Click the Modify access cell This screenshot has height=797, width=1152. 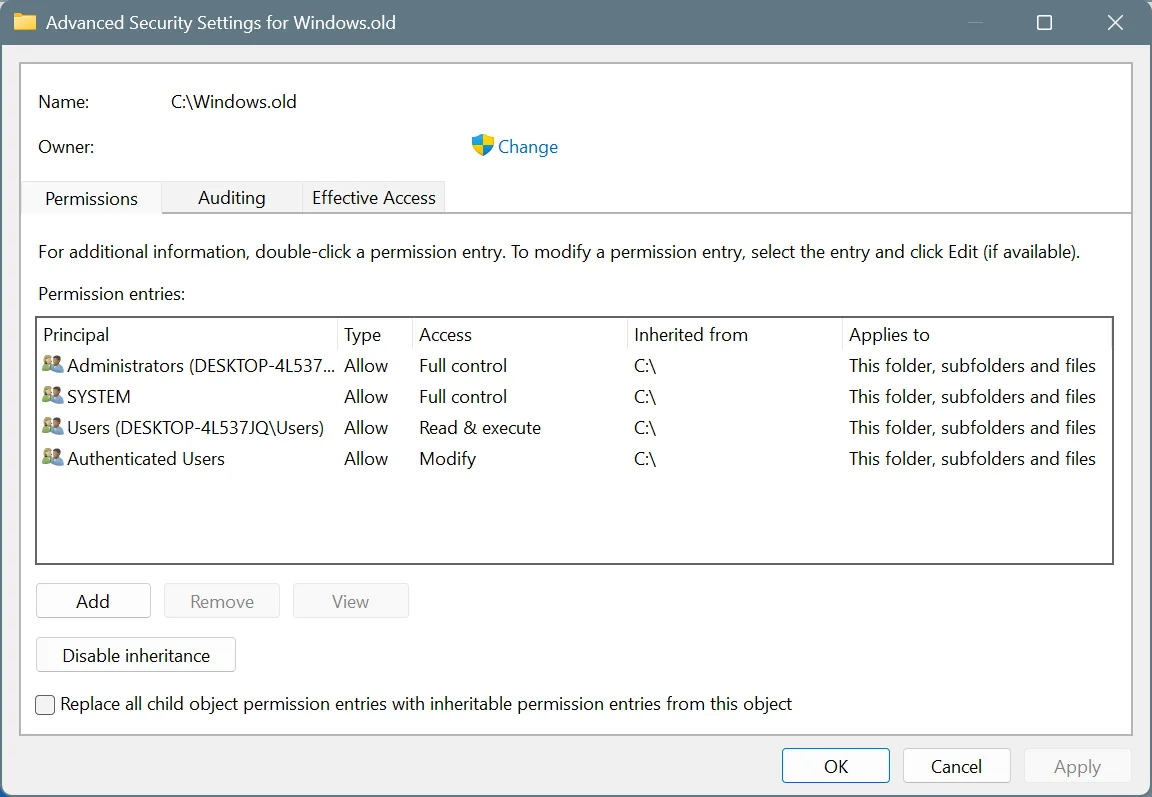tap(447, 458)
